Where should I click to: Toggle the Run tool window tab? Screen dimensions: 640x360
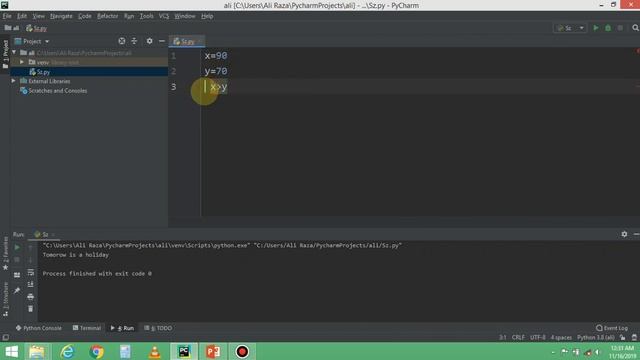(x=122, y=328)
